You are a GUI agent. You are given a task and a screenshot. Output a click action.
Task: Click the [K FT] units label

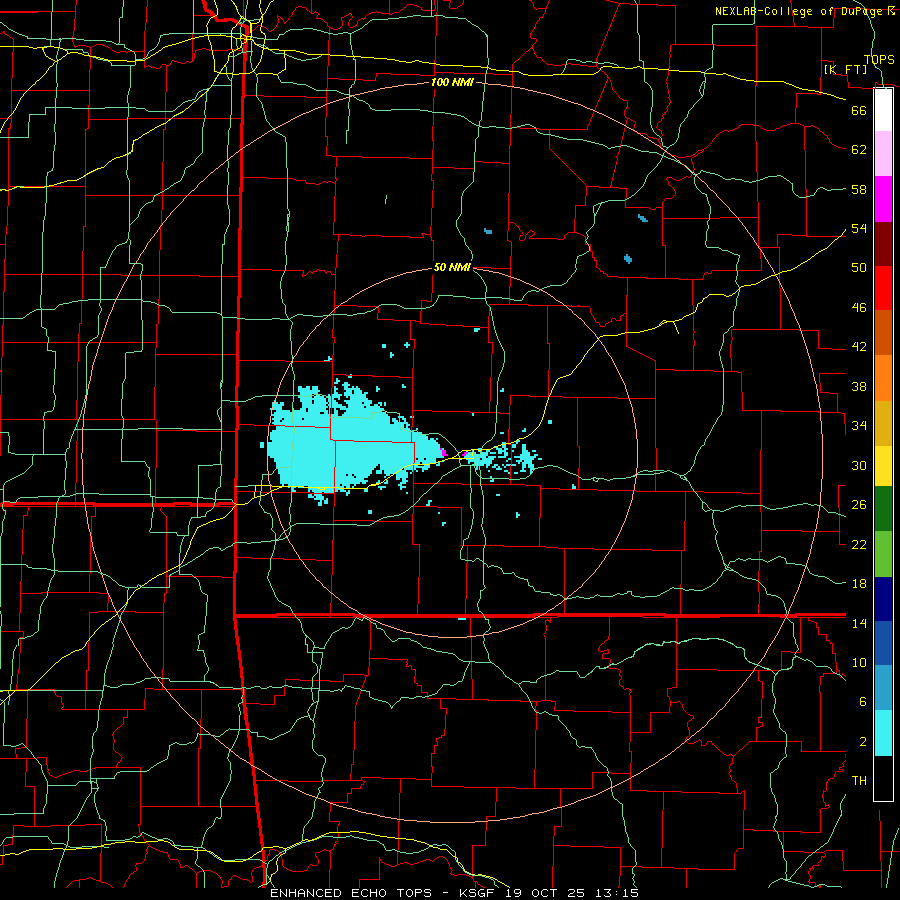(x=845, y=69)
